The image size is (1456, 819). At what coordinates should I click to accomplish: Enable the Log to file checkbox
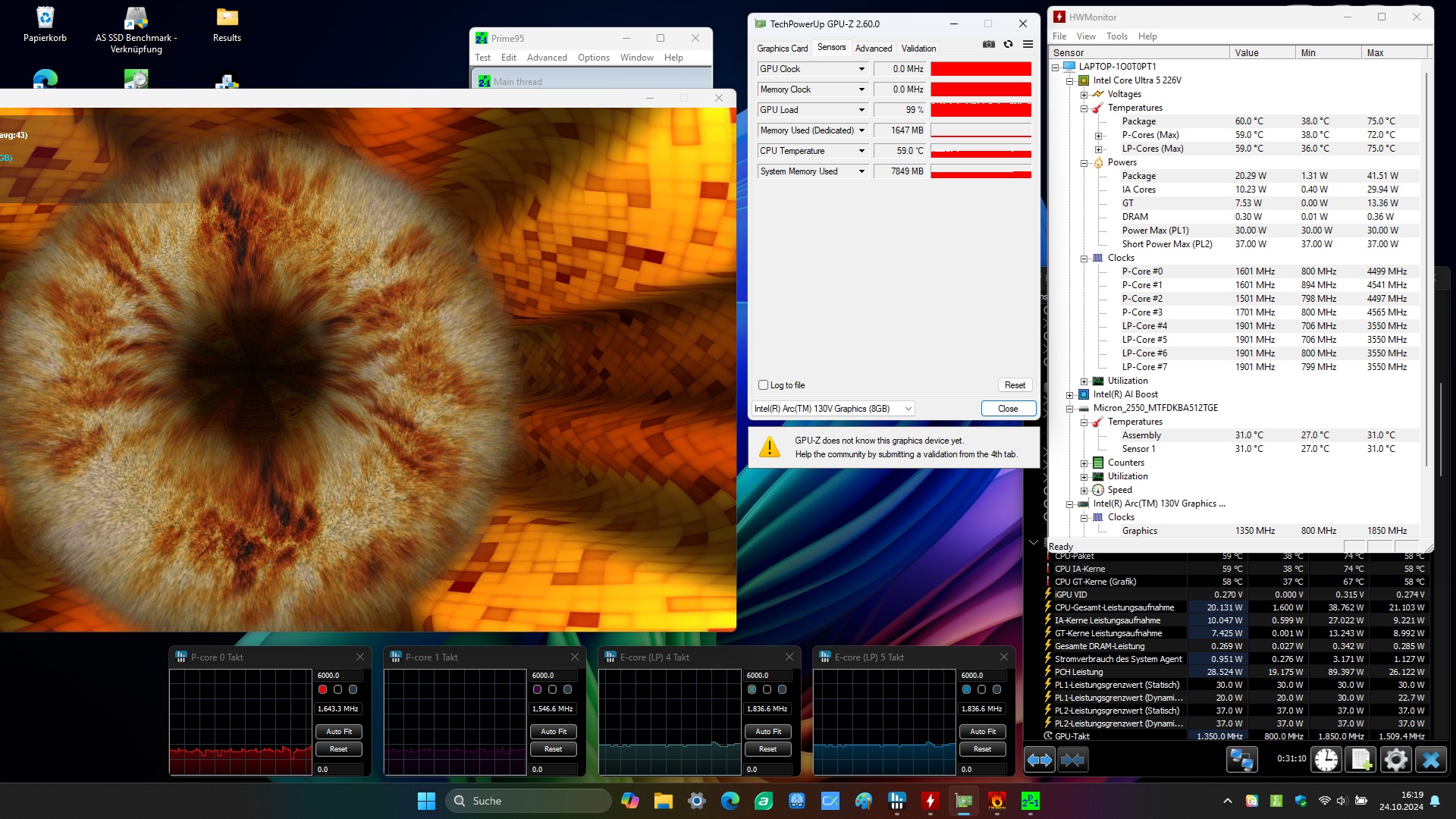(x=764, y=385)
